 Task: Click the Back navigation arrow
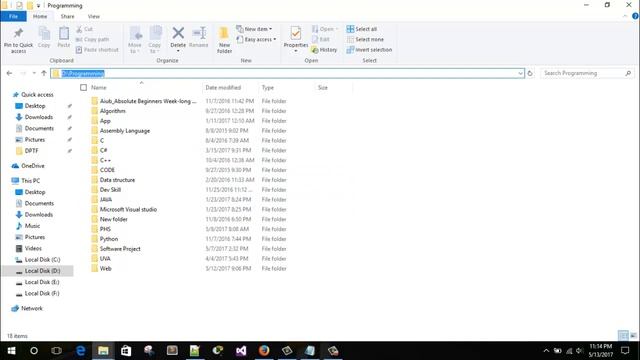point(9,73)
